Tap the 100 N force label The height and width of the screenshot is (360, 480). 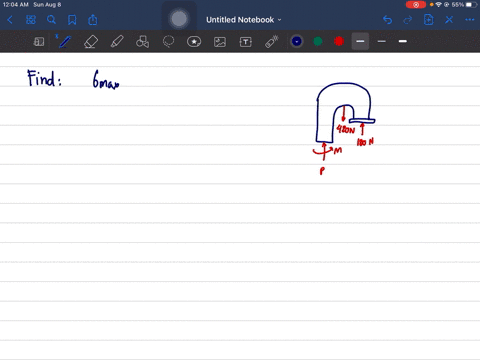pyautogui.click(x=365, y=142)
